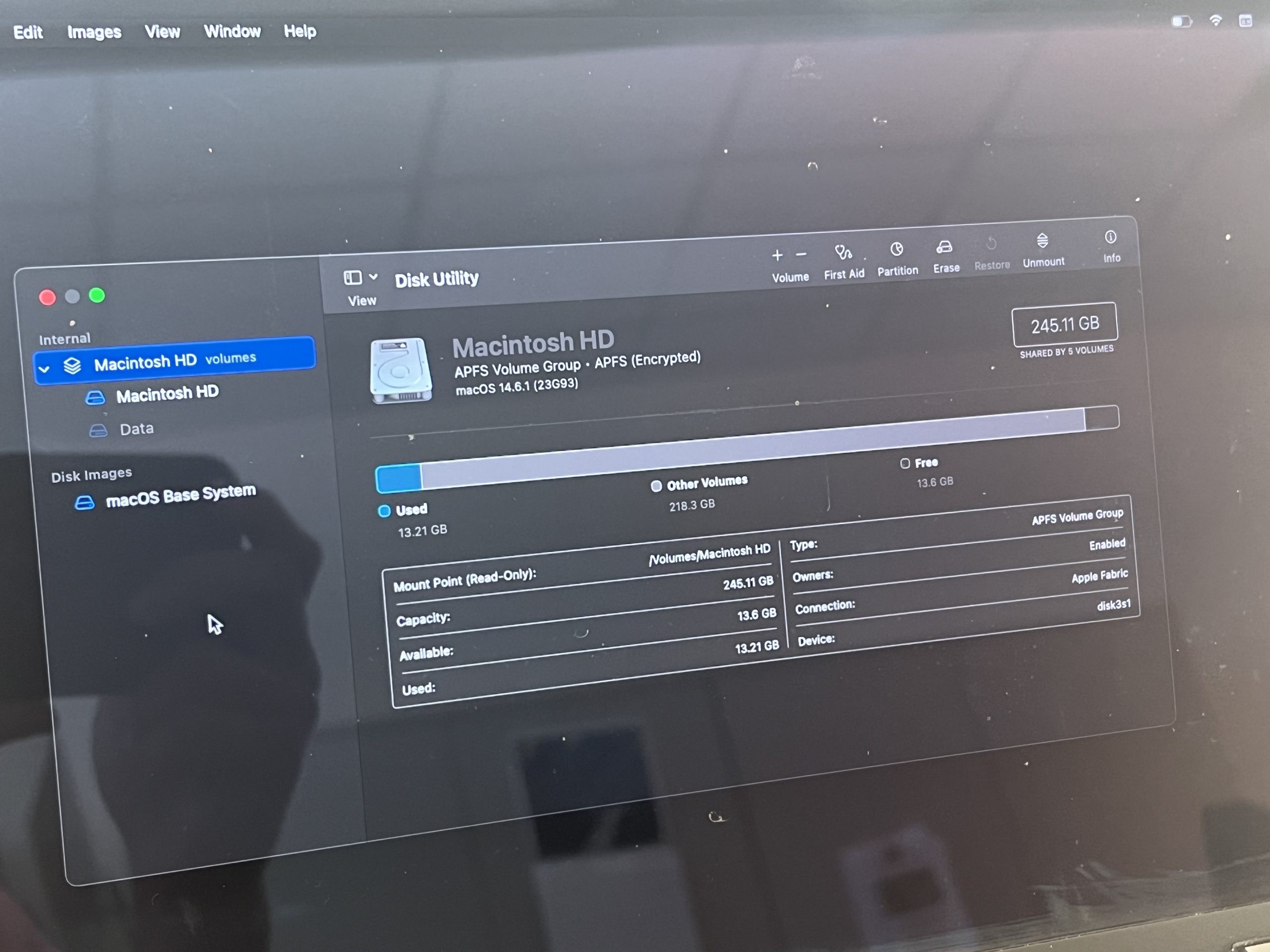Click the add volume plus icon
The height and width of the screenshot is (952, 1270).
[x=777, y=255]
